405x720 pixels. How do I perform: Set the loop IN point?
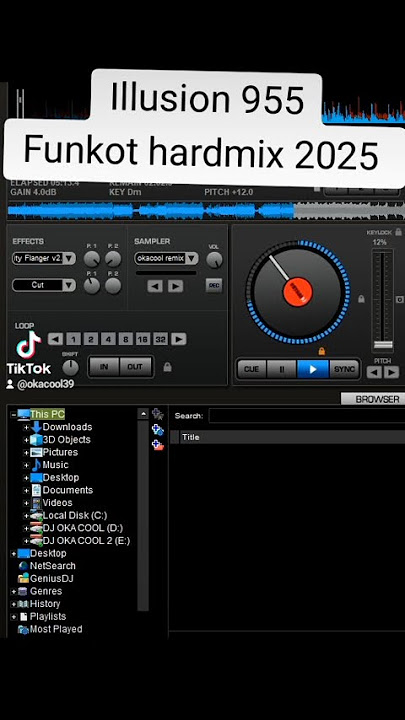coord(104,367)
